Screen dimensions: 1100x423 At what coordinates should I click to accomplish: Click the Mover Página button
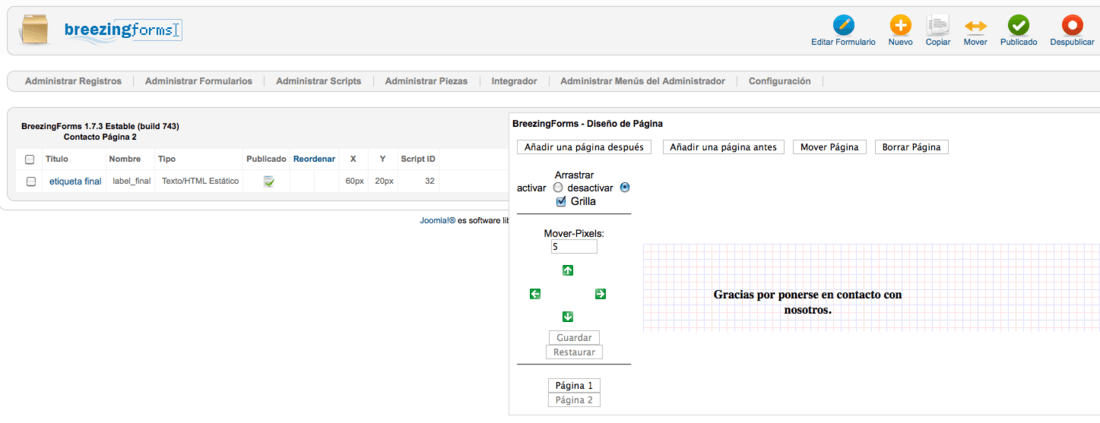830,147
